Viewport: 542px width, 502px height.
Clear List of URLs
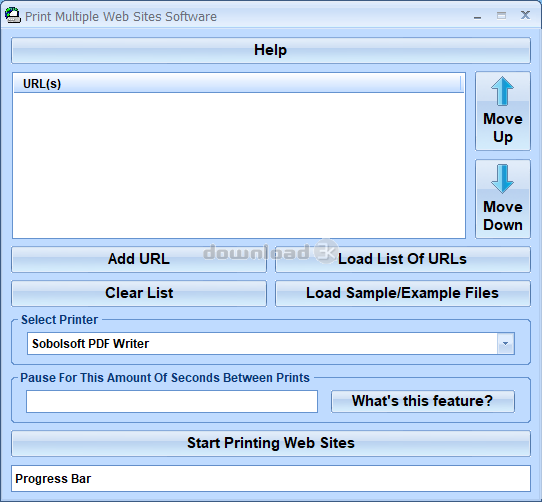pyautogui.click(x=139, y=293)
